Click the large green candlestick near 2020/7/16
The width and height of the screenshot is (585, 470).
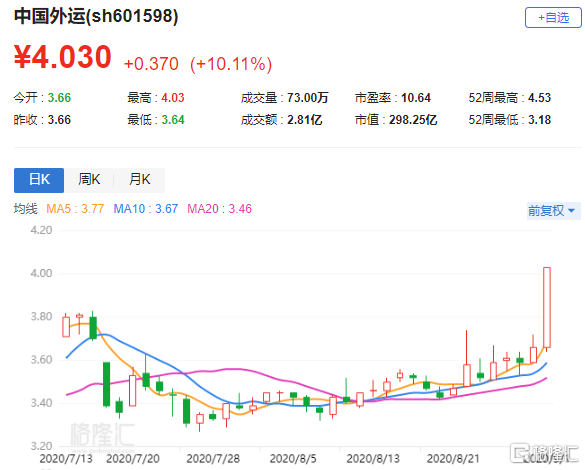[x=107, y=384]
